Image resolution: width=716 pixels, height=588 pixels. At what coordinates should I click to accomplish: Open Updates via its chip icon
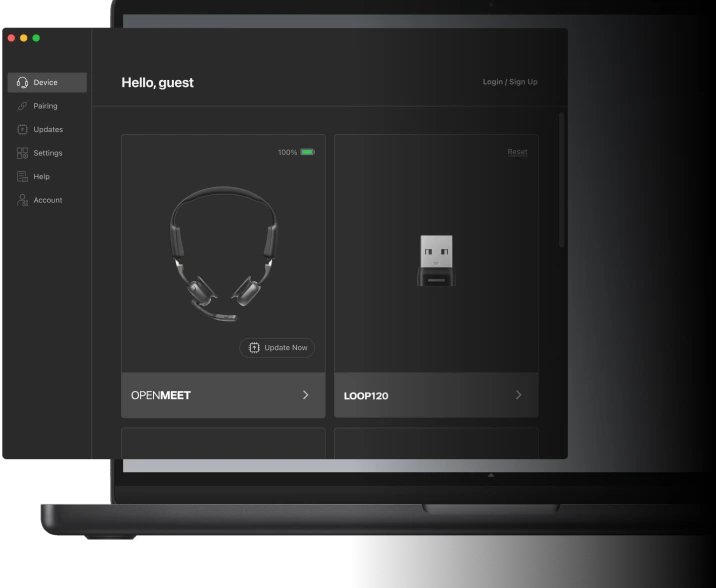pyautogui.click(x=22, y=129)
